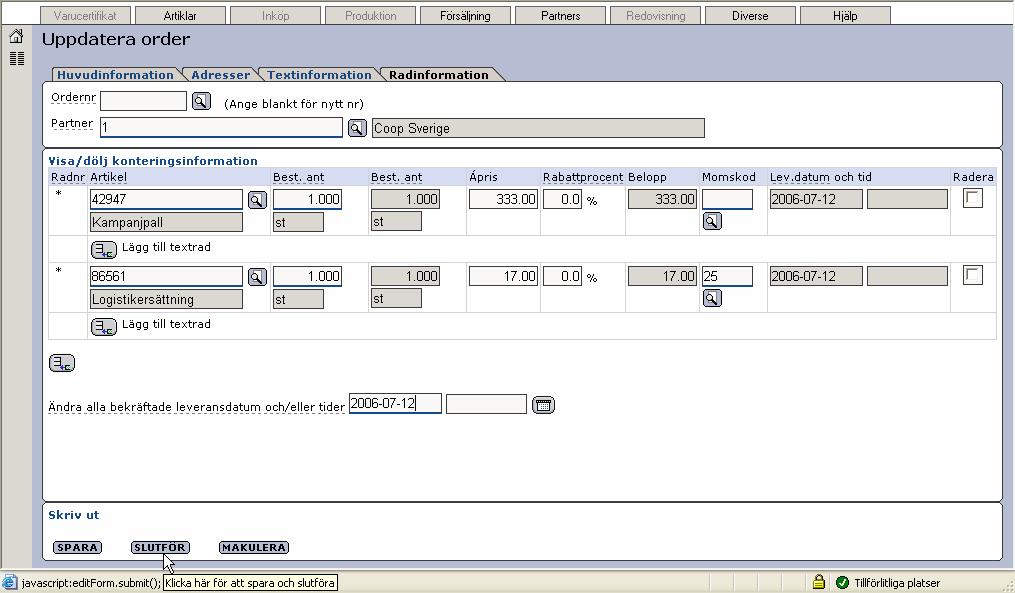Open the Försäljning menu

[465, 16]
